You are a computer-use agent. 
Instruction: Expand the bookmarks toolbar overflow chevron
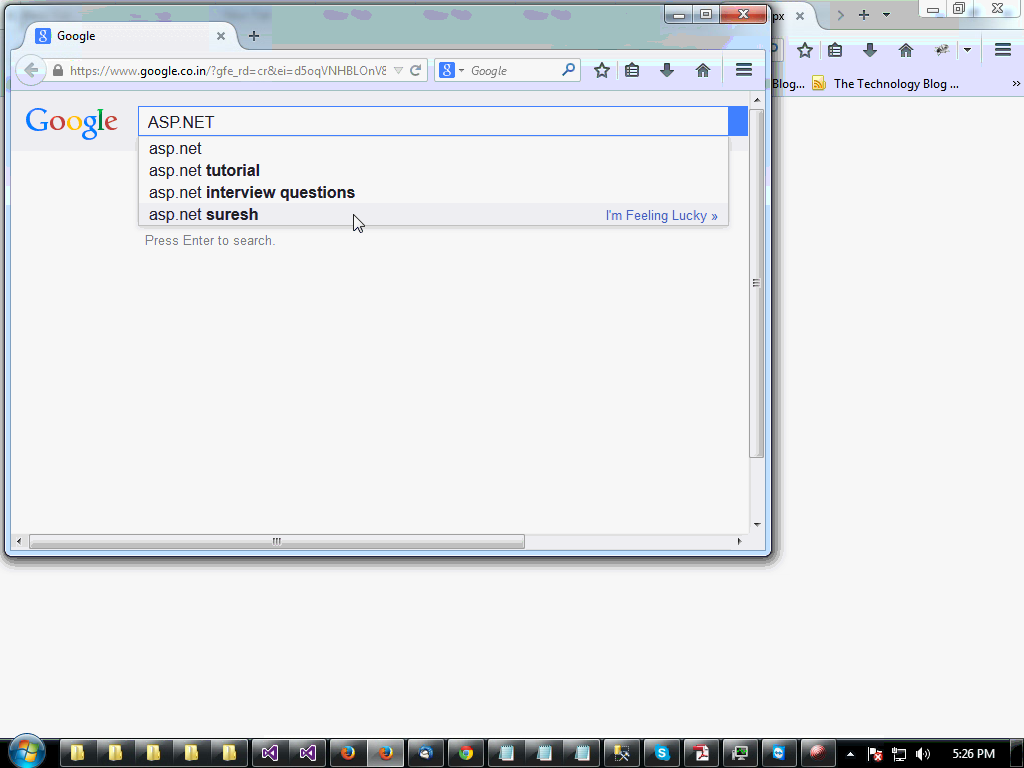pyautogui.click(x=1016, y=84)
